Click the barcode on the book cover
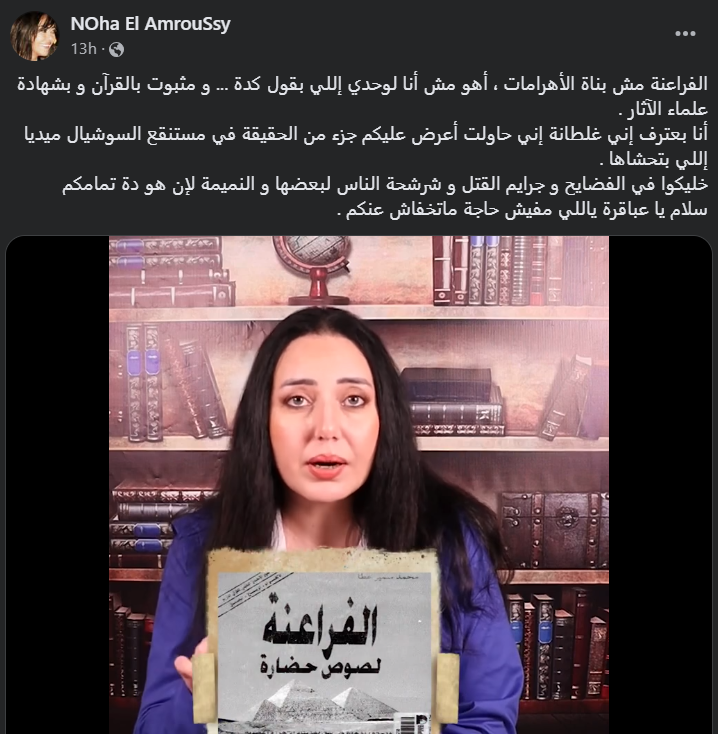This screenshot has width=718, height=734. click(x=406, y=723)
